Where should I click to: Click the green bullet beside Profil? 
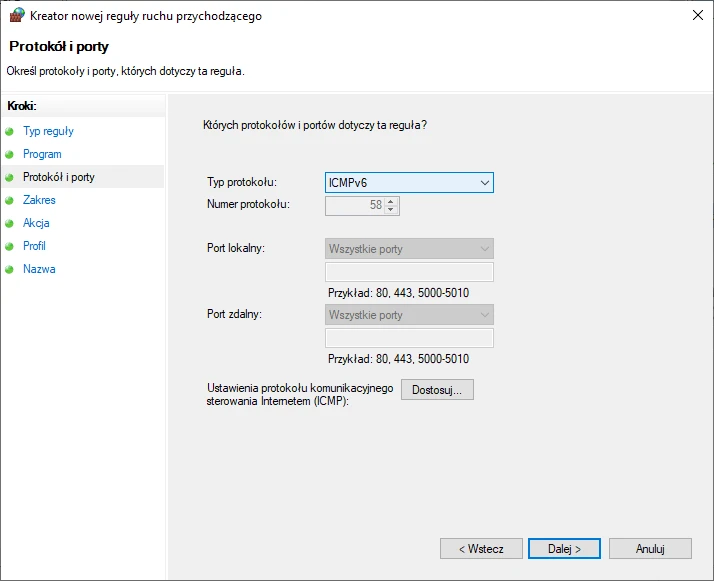[x=9, y=246]
